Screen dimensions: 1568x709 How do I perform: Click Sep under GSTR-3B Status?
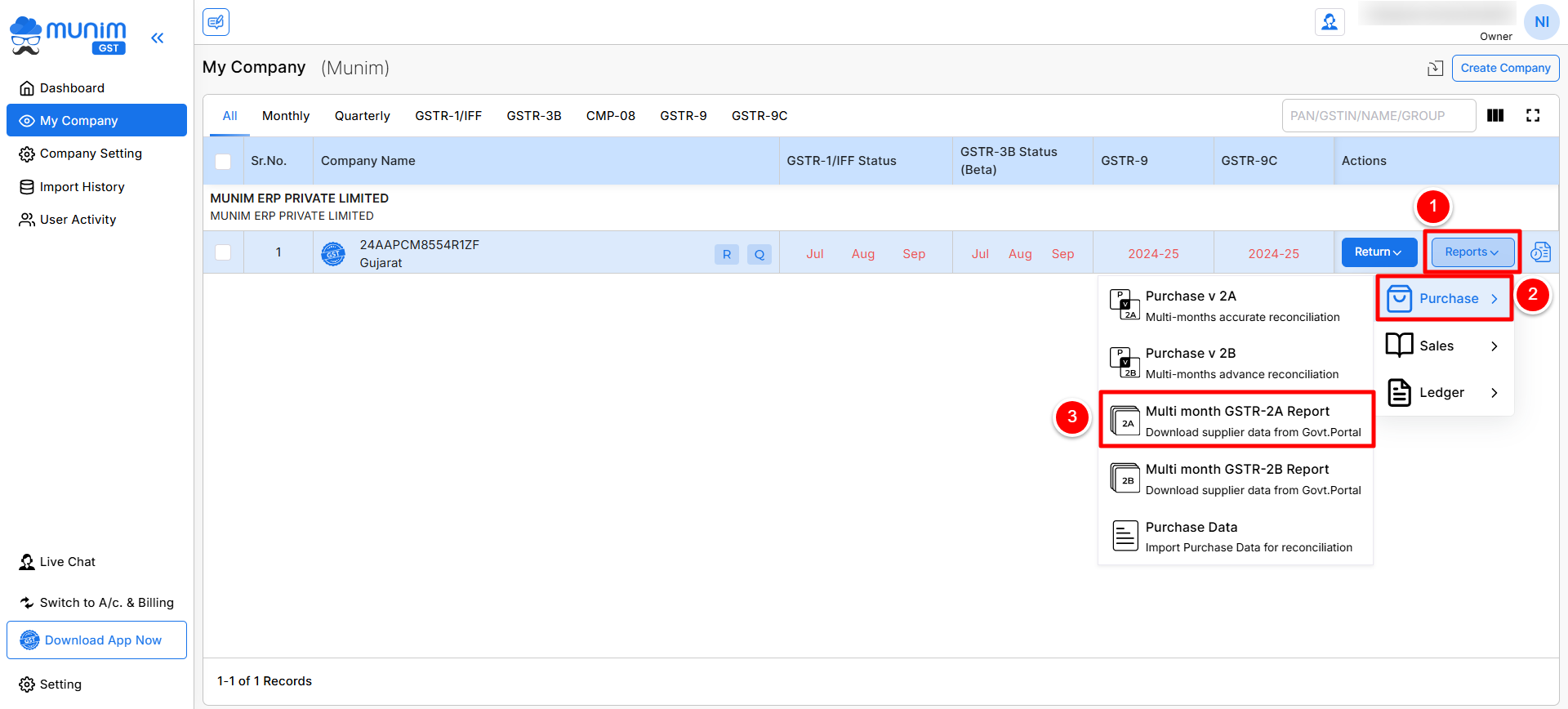[x=1062, y=254]
